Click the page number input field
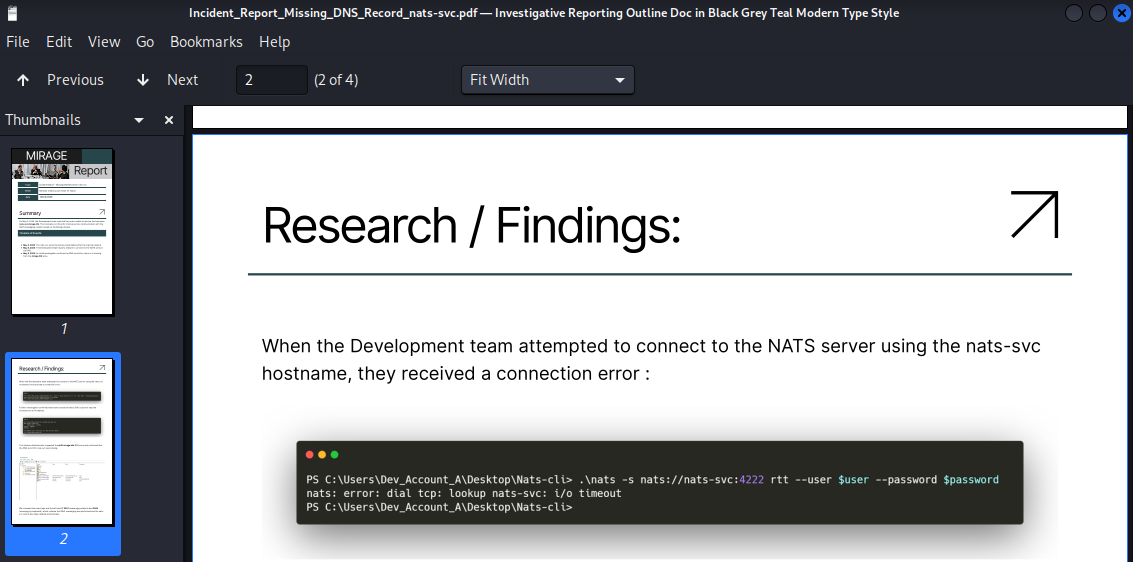 [271, 80]
